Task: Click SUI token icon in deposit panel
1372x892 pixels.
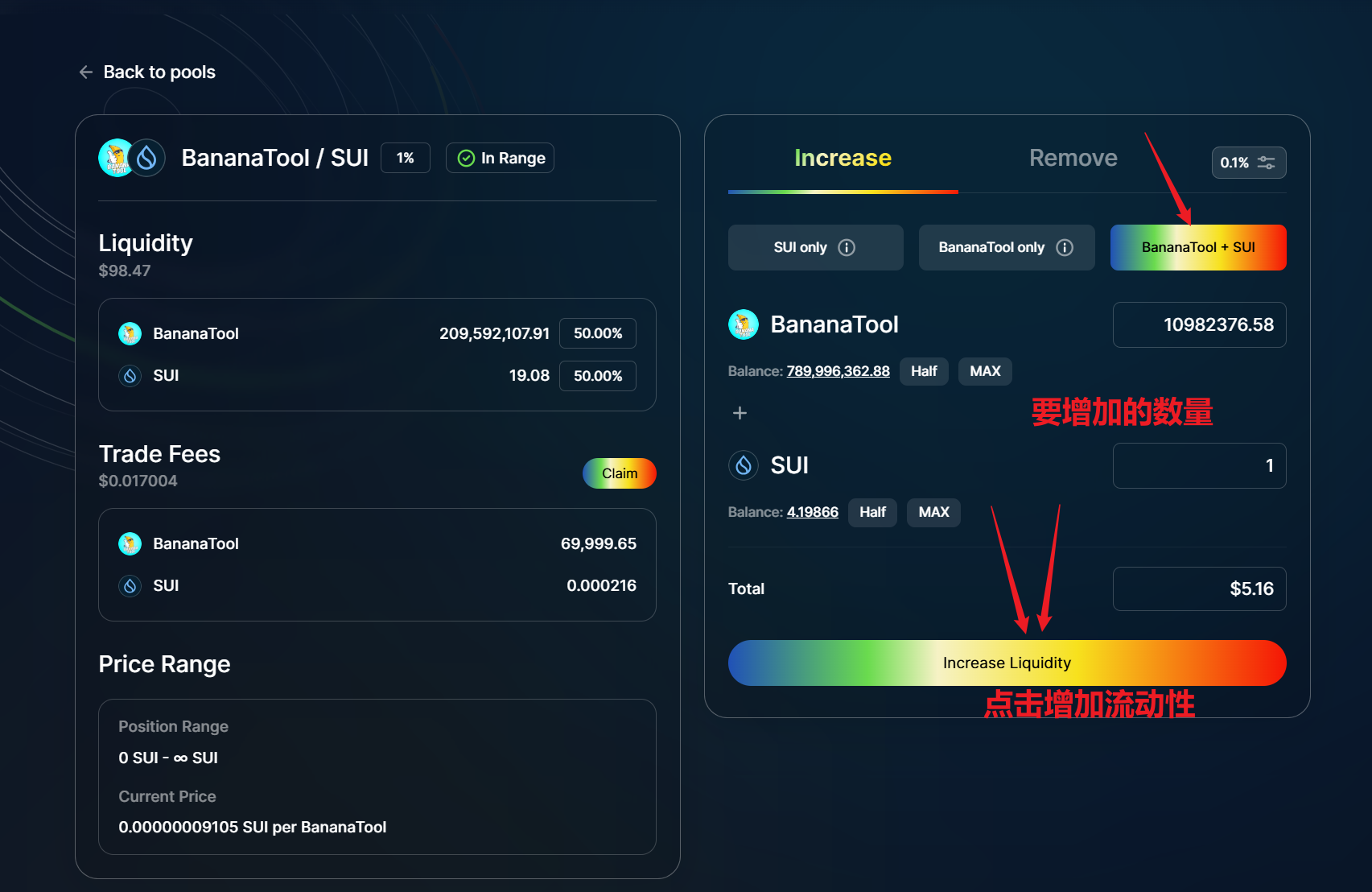Action: coord(744,465)
